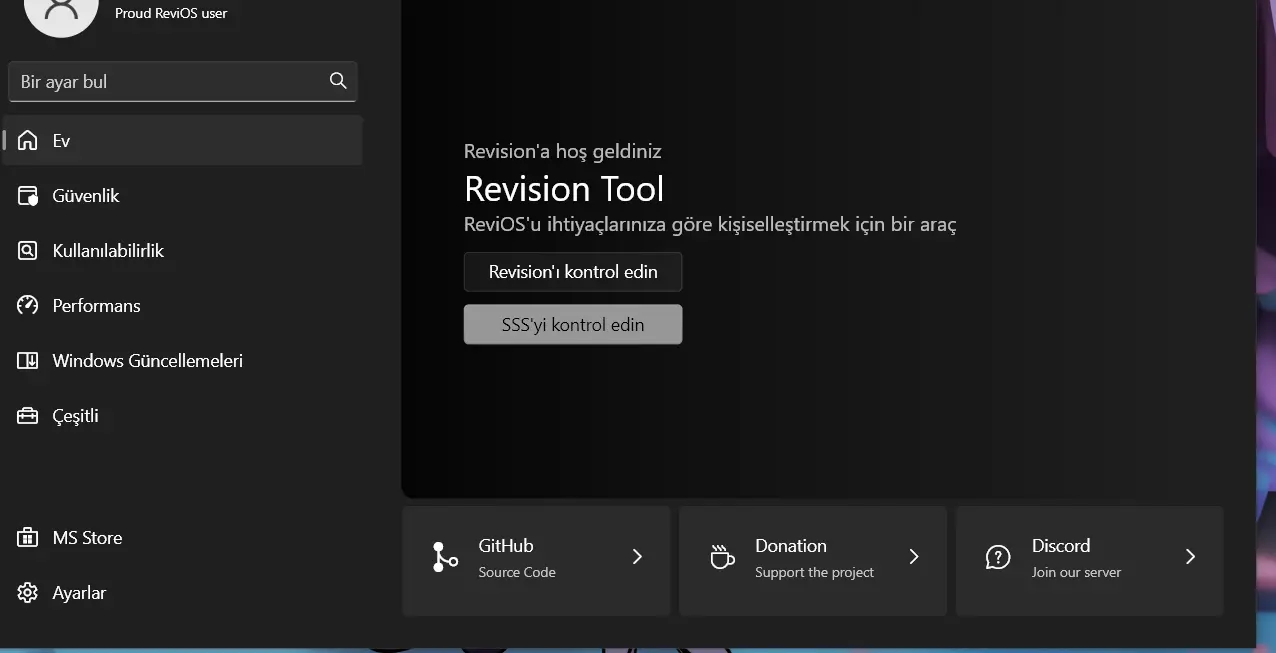1276x653 pixels.
Task: Open the Kullanılabilirlik section
Action: (x=183, y=251)
